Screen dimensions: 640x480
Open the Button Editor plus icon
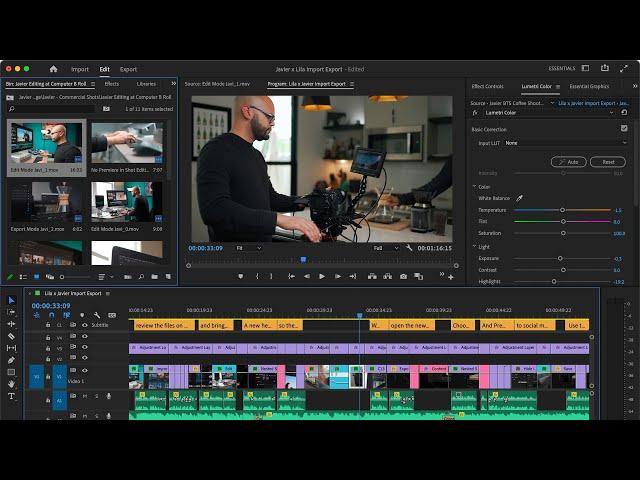tap(451, 277)
